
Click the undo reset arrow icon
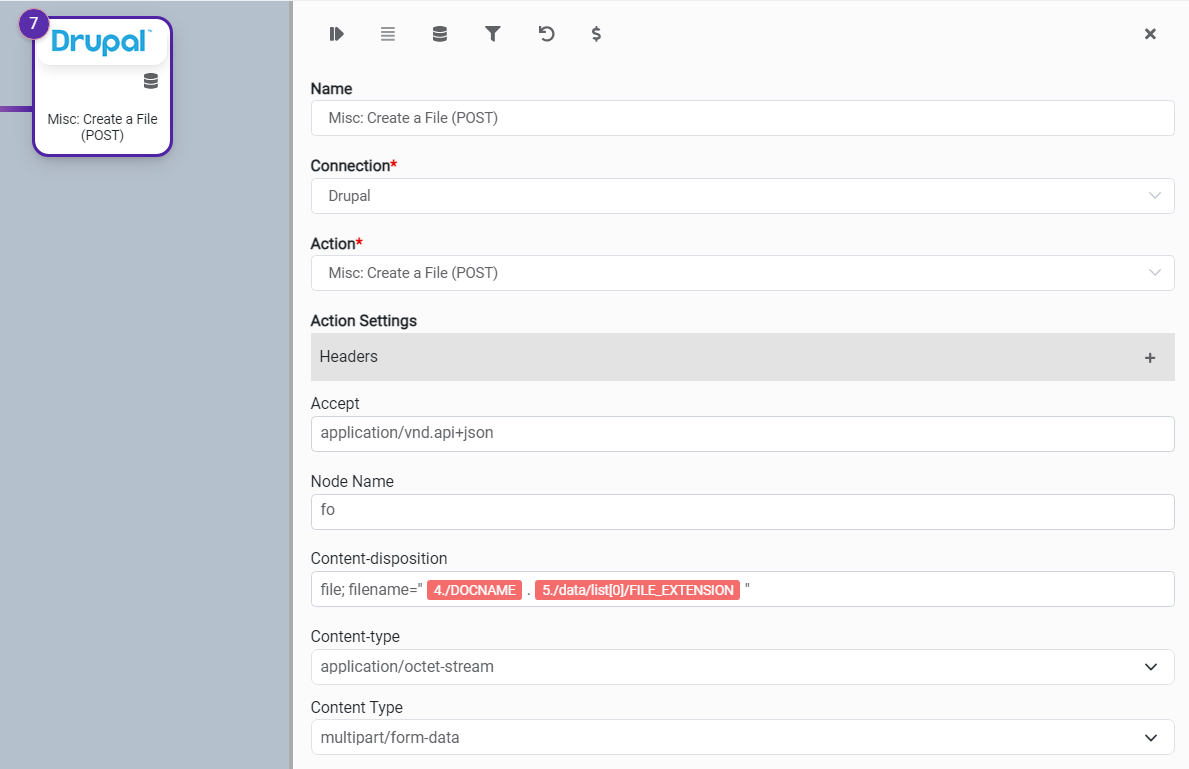(545, 34)
